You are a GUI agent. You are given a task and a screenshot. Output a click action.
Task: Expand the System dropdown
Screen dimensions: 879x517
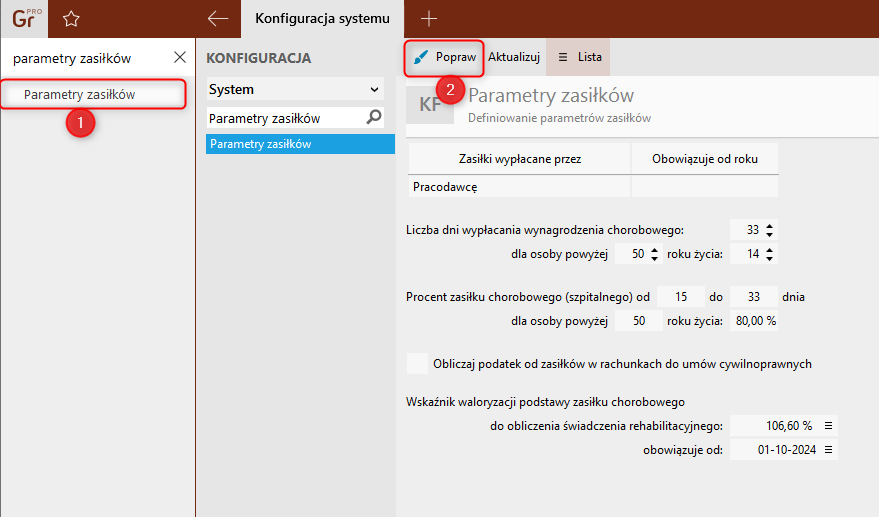click(295, 89)
